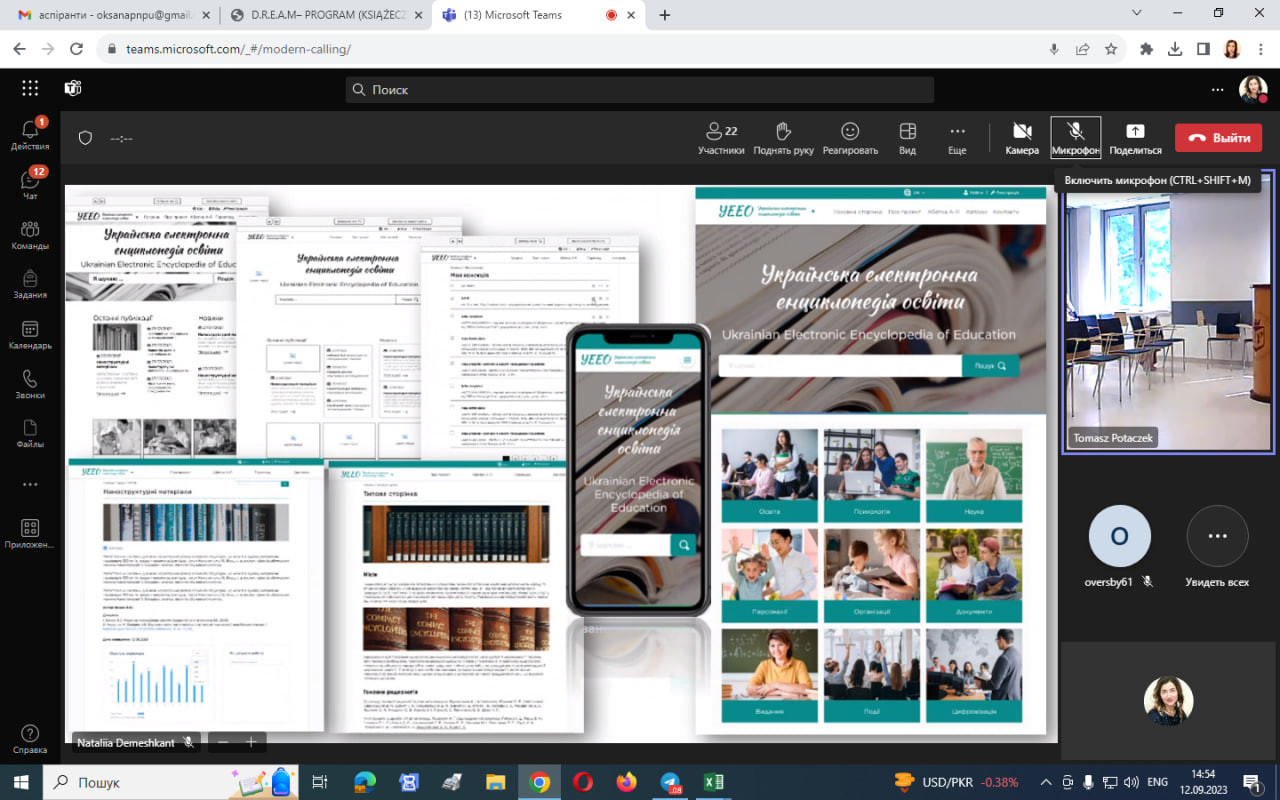Zoom in shared content with plus button
The width and height of the screenshot is (1280, 800).
pos(251,742)
